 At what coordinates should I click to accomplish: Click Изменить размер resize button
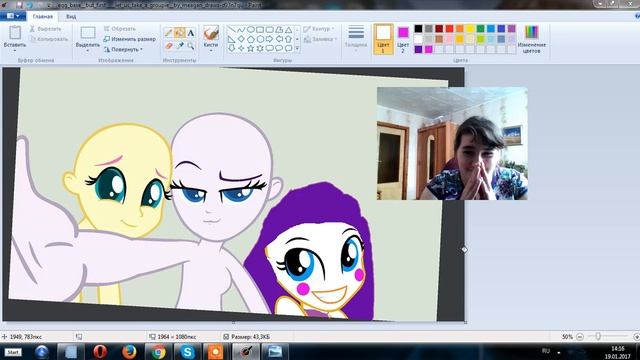pos(130,39)
